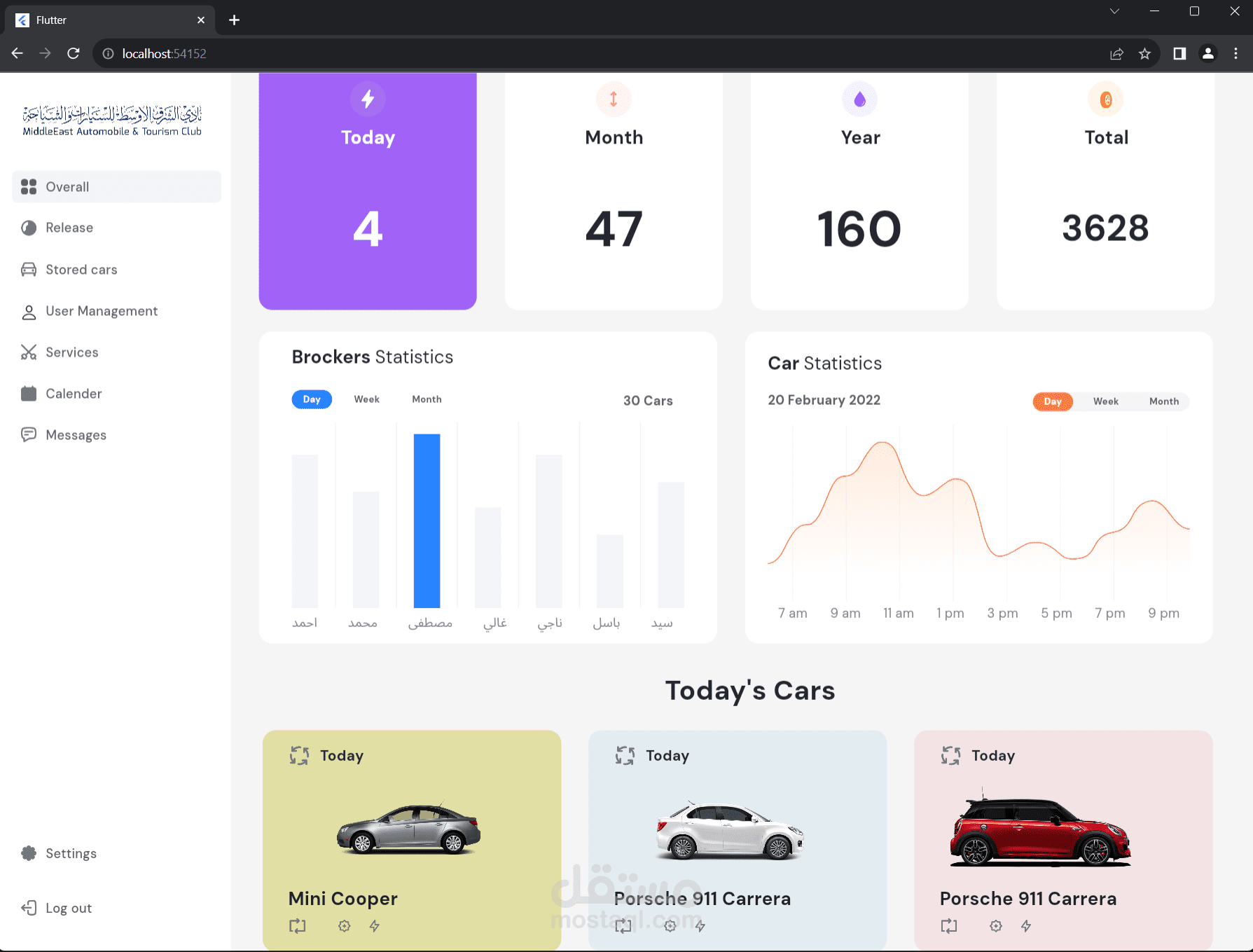Open a new browser tab with plus button

[x=235, y=20]
